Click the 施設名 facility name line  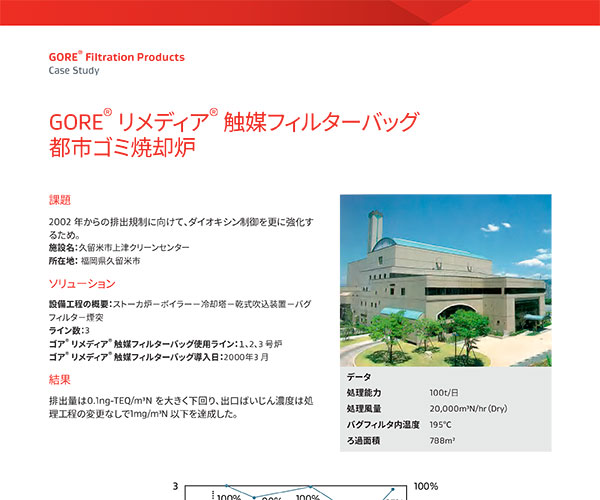click(x=119, y=248)
